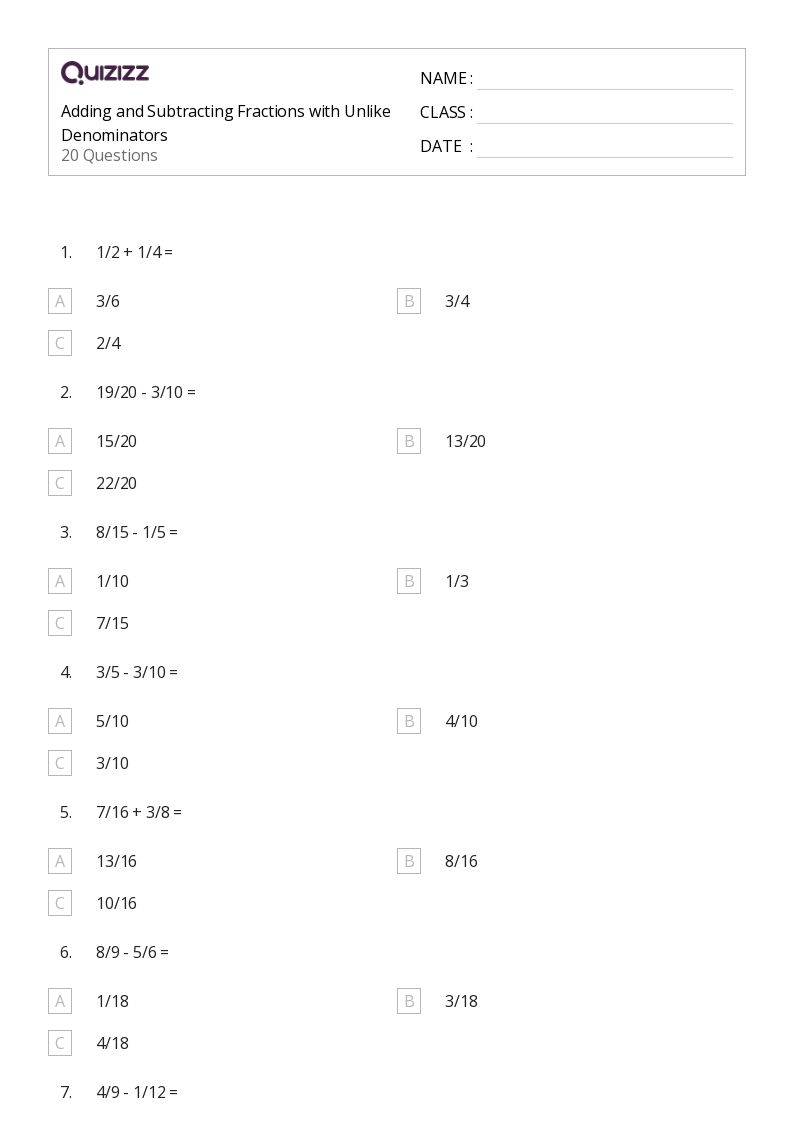The image size is (794, 1123).
Task: Click the Quizizz logo
Action: pyautogui.click(x=105, y=72)
